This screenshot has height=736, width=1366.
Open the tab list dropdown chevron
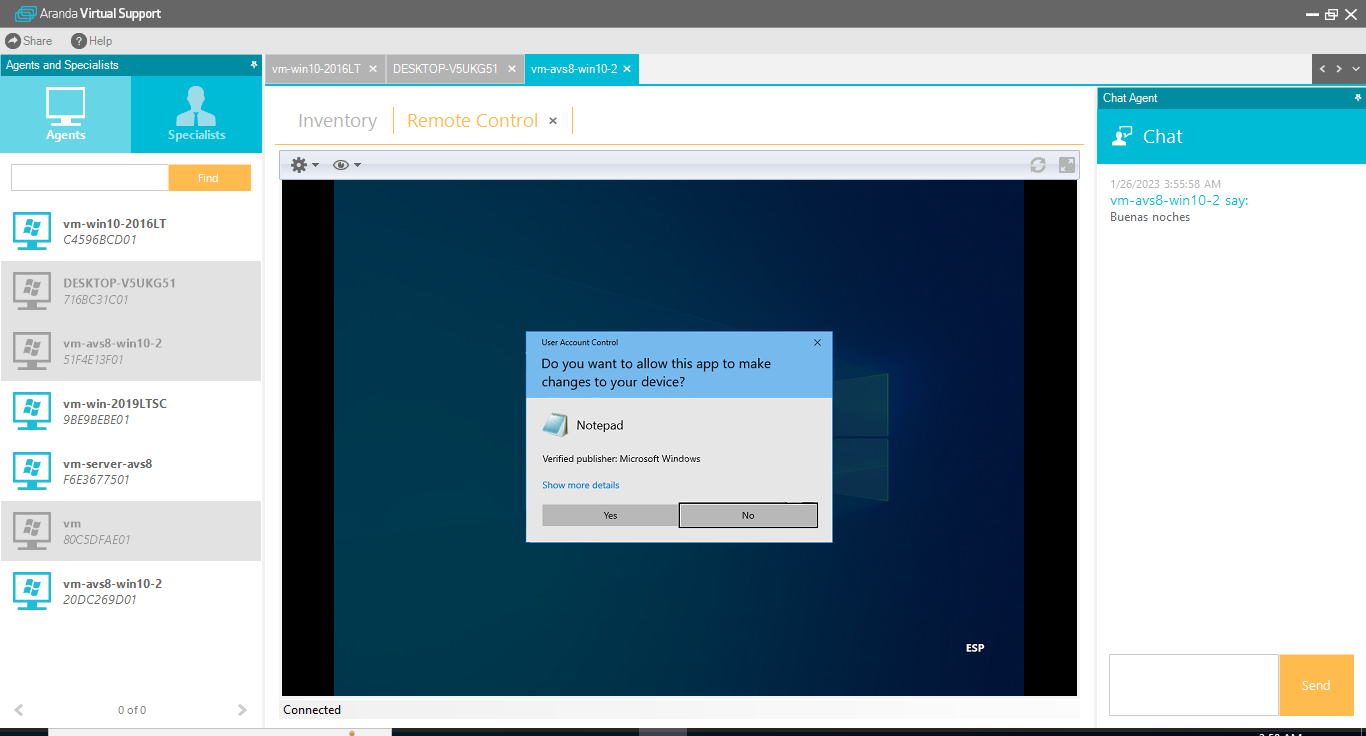1356,69
